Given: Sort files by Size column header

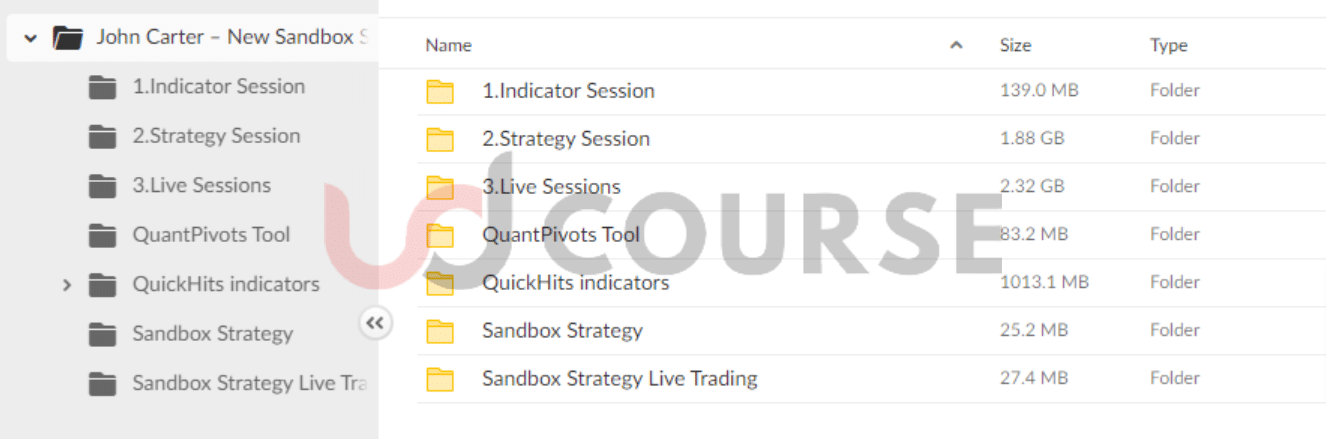Looking at the screenshot, I should 1015,45.
